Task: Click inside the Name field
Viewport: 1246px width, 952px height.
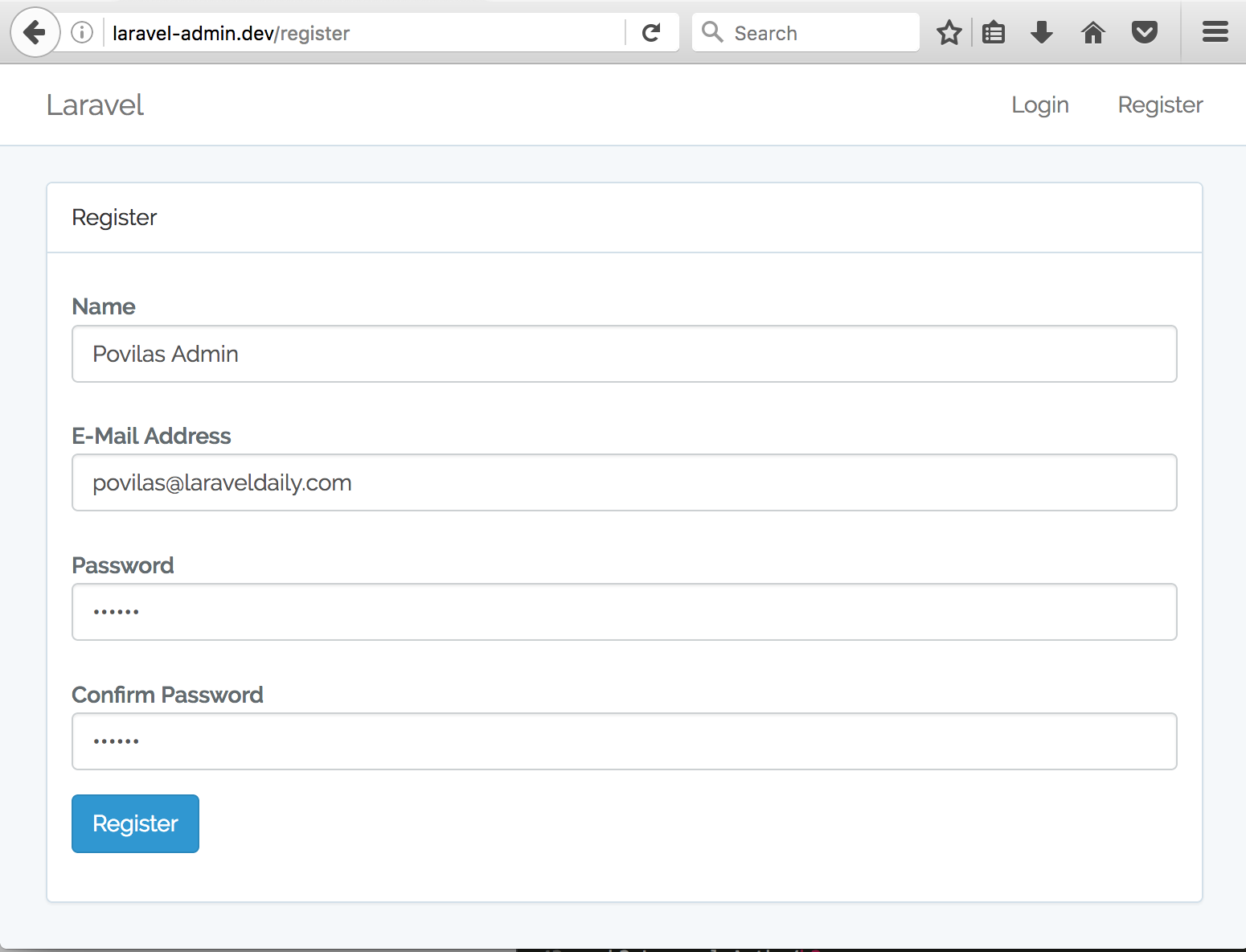Action: point(623,354)
